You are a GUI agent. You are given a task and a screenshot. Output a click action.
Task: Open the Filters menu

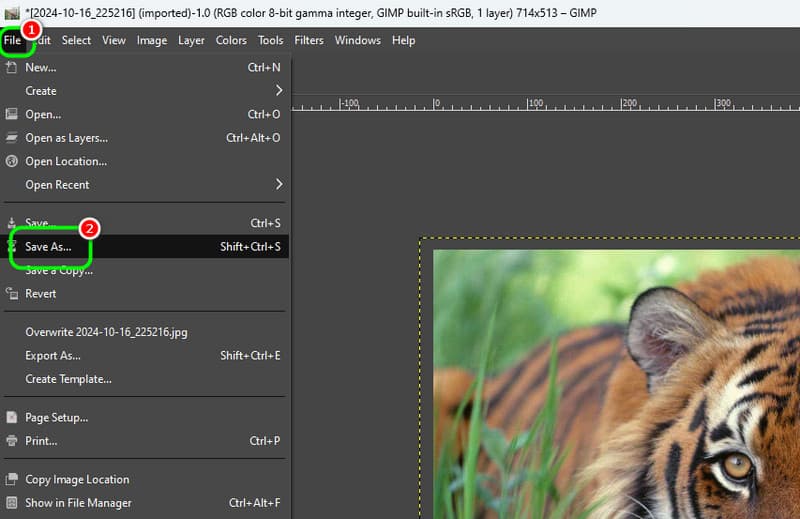[x=308, y=40]
